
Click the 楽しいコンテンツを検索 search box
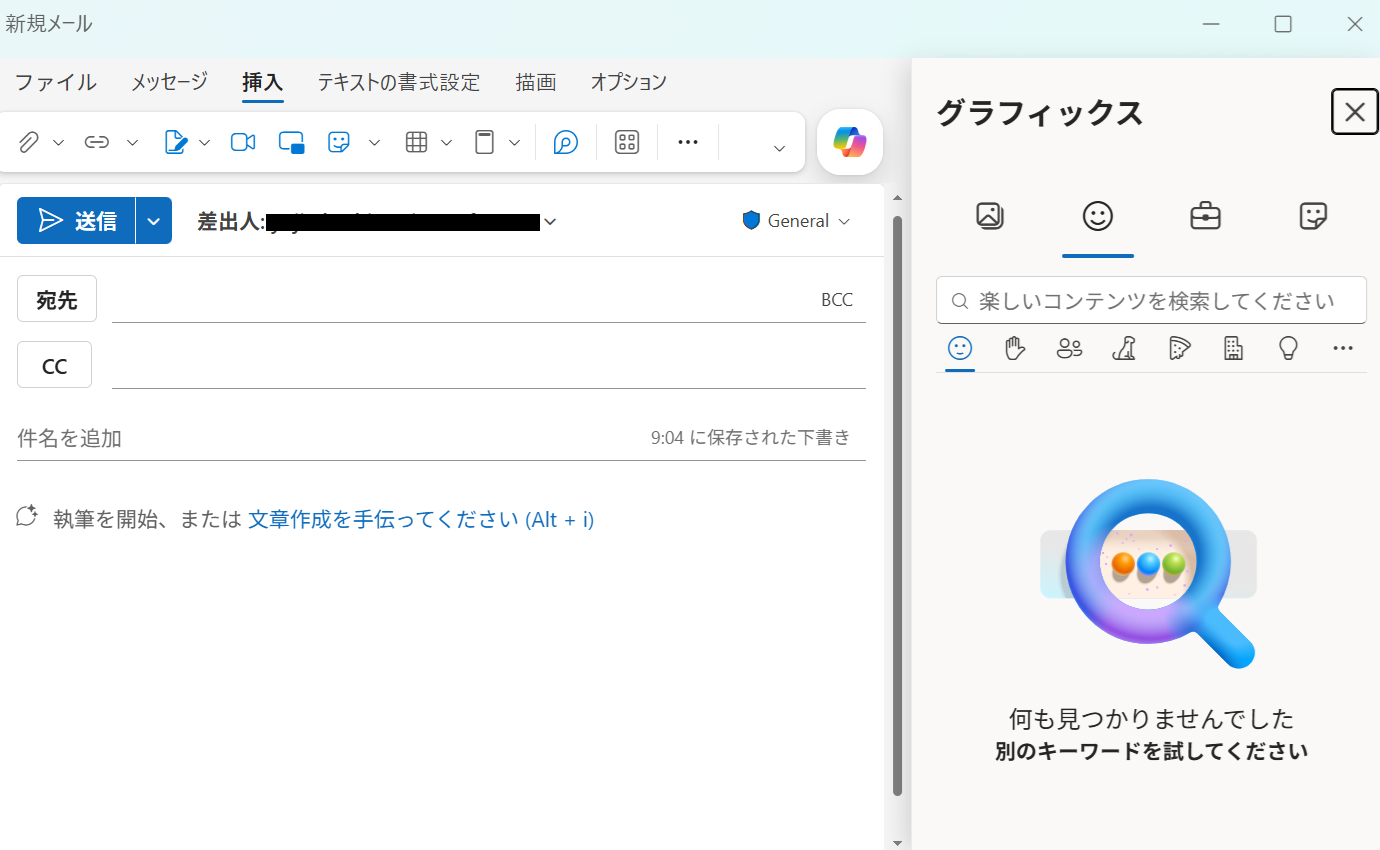(1151, 300)
